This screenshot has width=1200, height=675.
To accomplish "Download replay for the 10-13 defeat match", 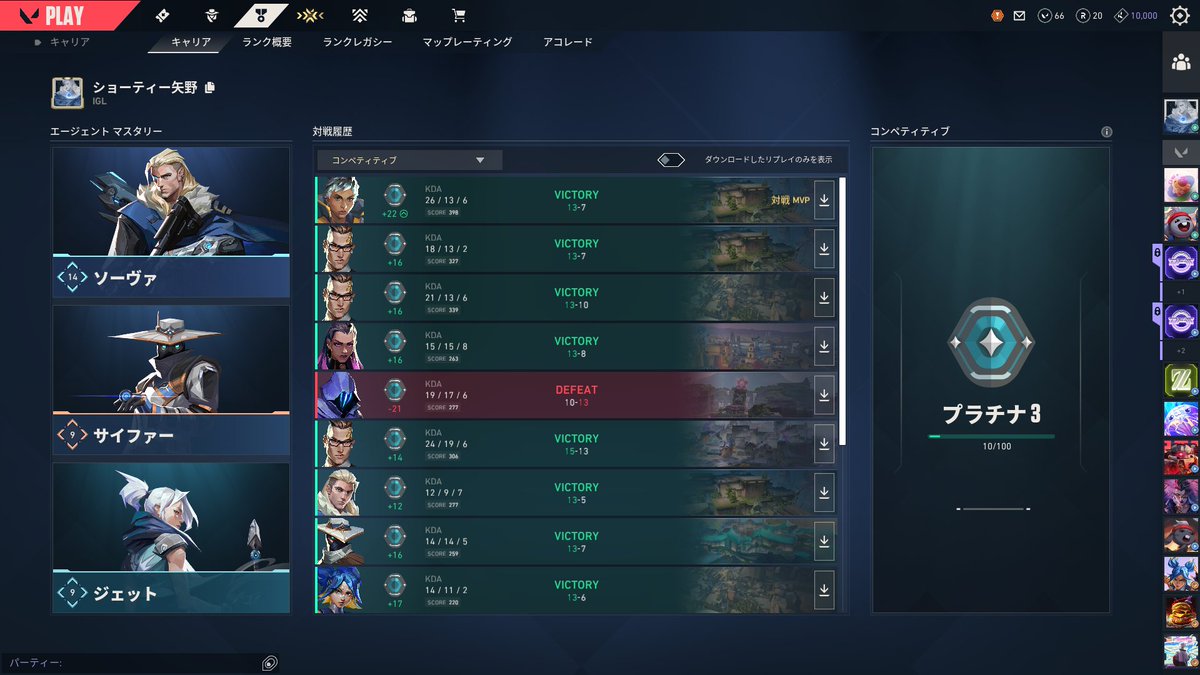I will (824, 395).
